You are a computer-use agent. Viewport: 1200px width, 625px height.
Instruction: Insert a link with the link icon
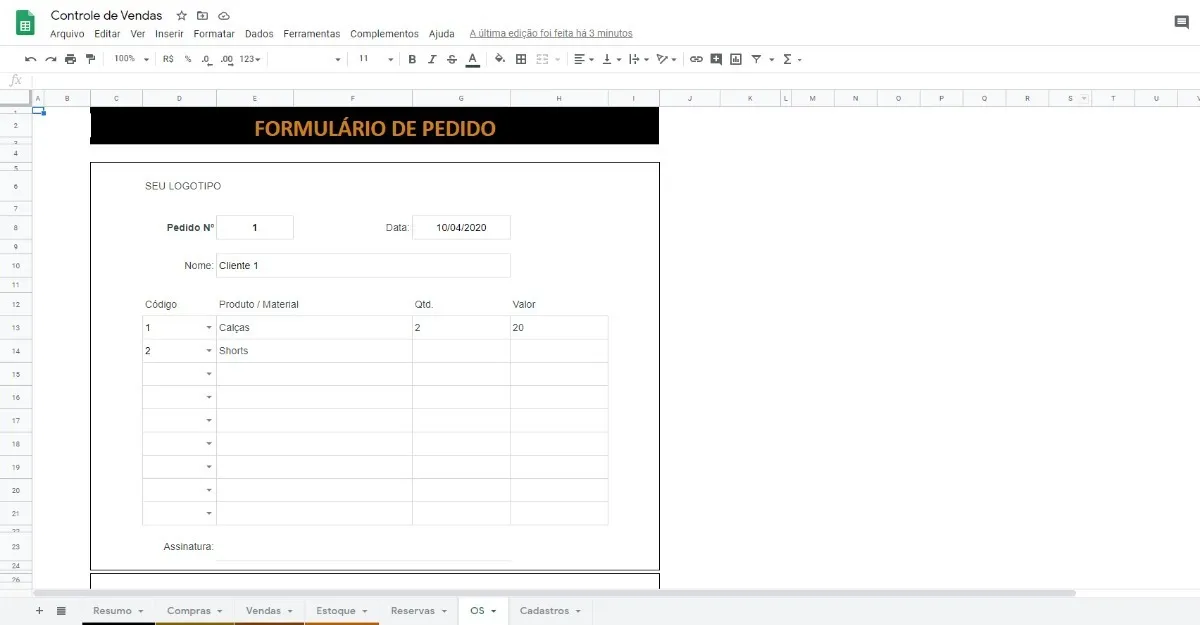coord(696,59)
